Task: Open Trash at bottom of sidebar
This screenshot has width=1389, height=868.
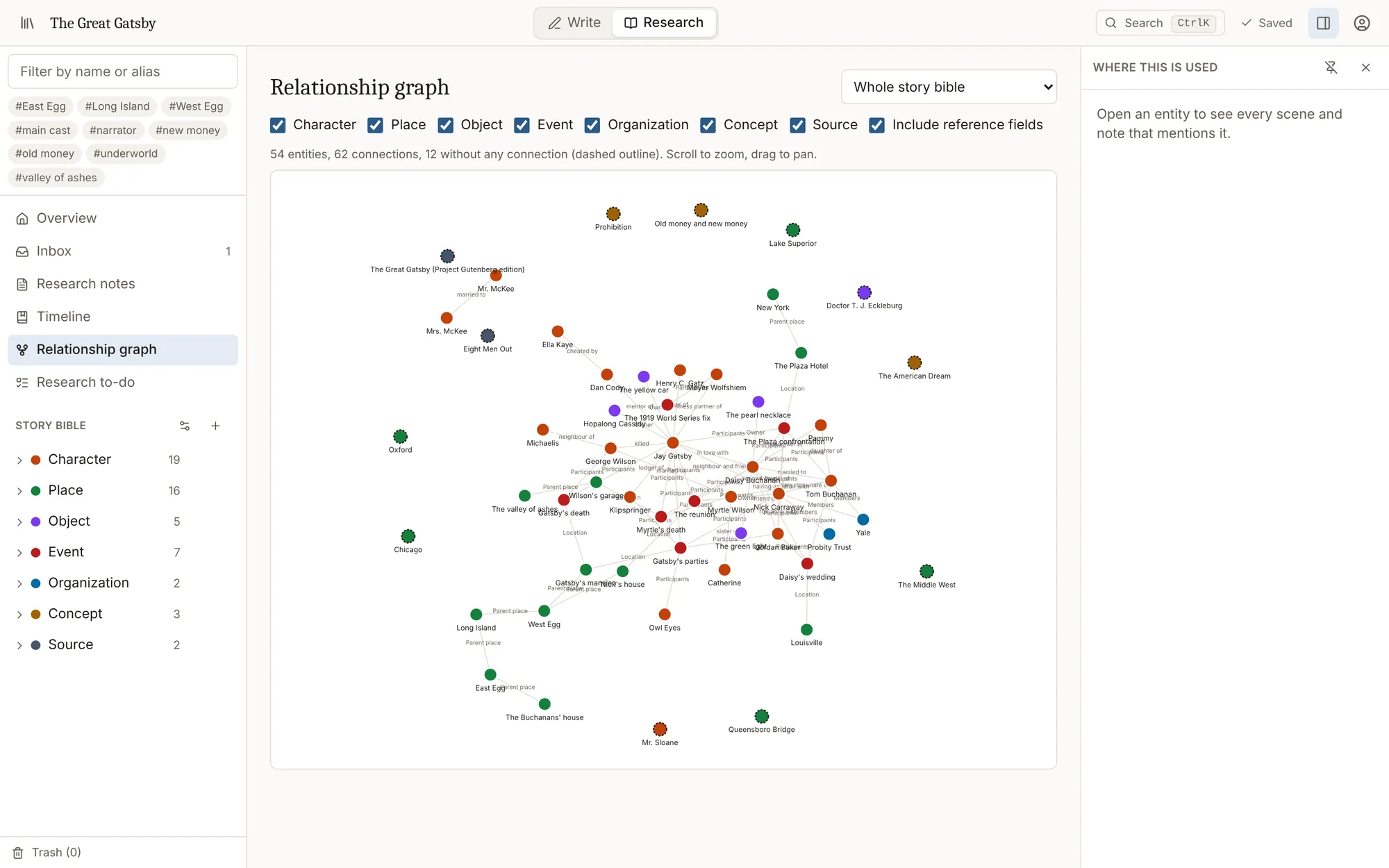Action: click(47, 852)
